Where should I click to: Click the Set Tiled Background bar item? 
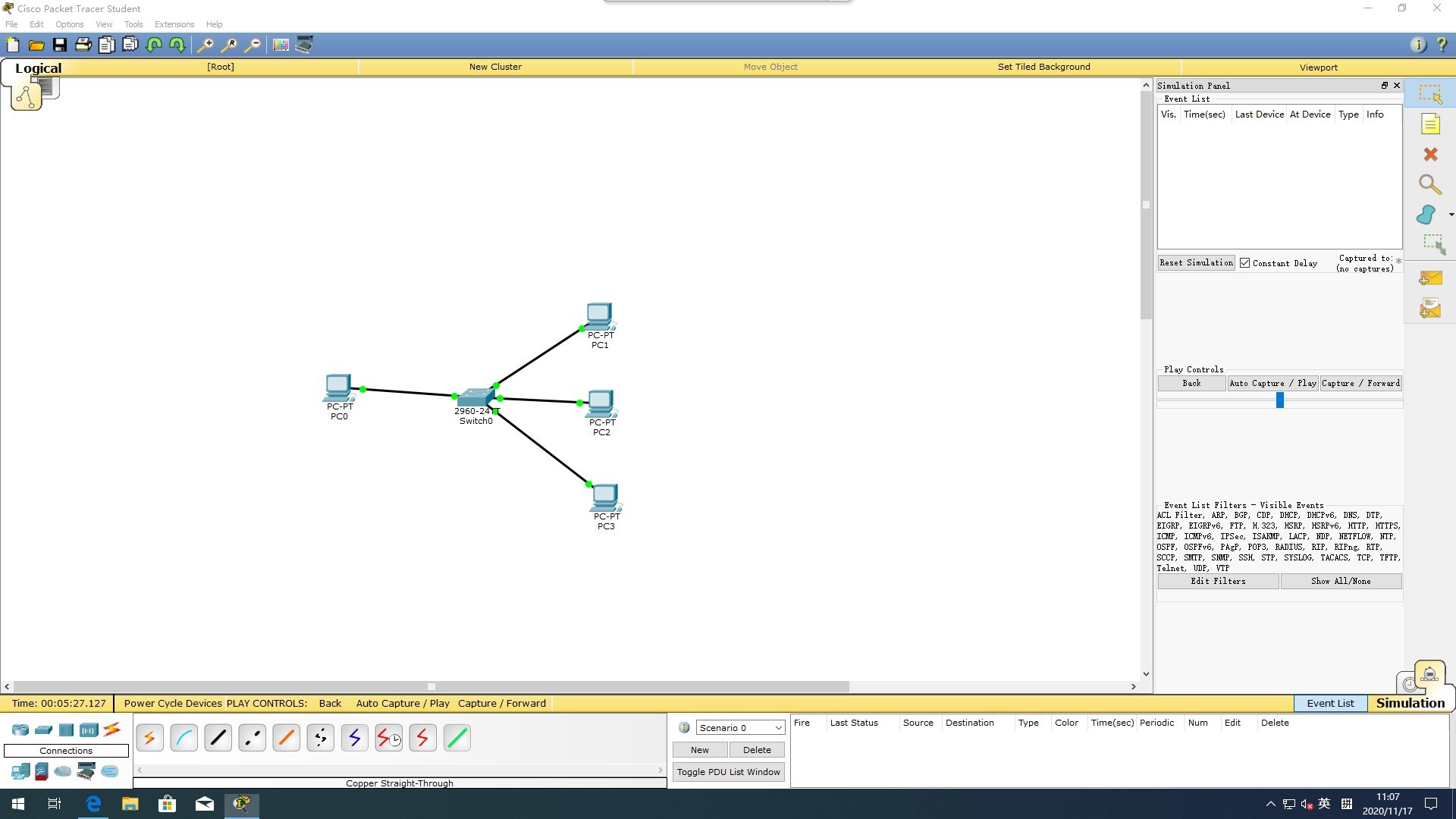[1043, 67]
